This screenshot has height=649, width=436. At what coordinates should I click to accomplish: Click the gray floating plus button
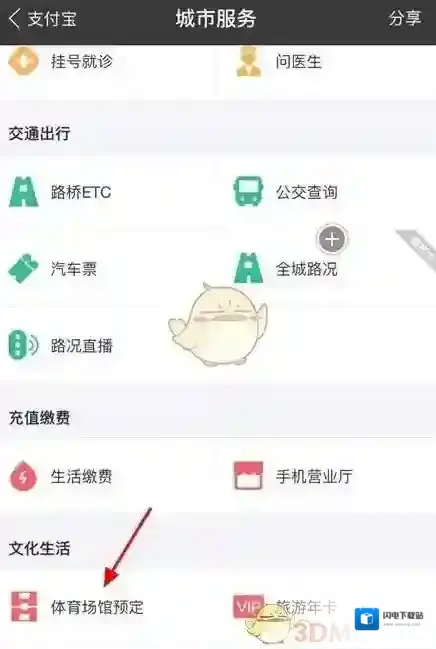coord(332,239)
